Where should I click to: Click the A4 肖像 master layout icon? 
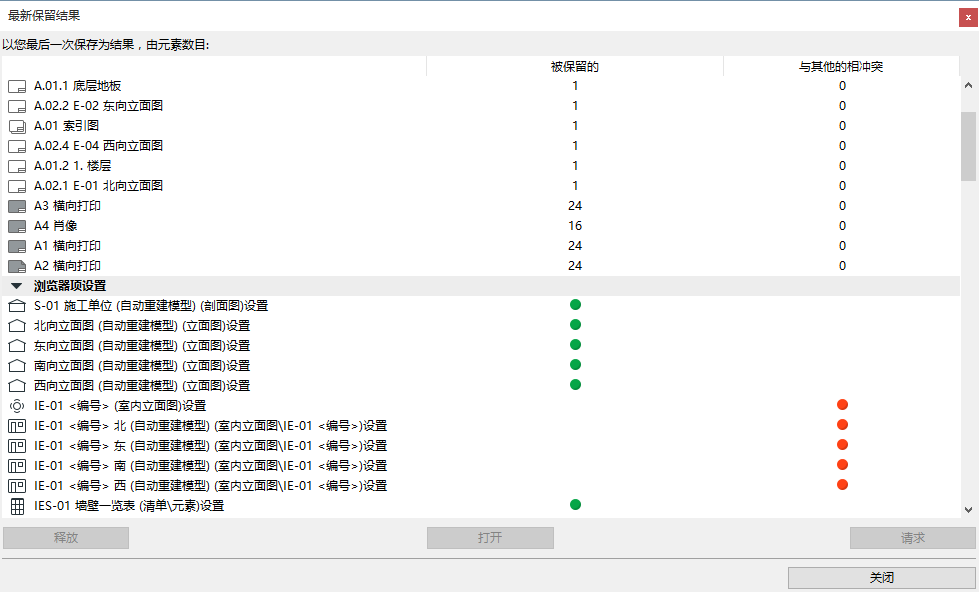pos(16,225)
